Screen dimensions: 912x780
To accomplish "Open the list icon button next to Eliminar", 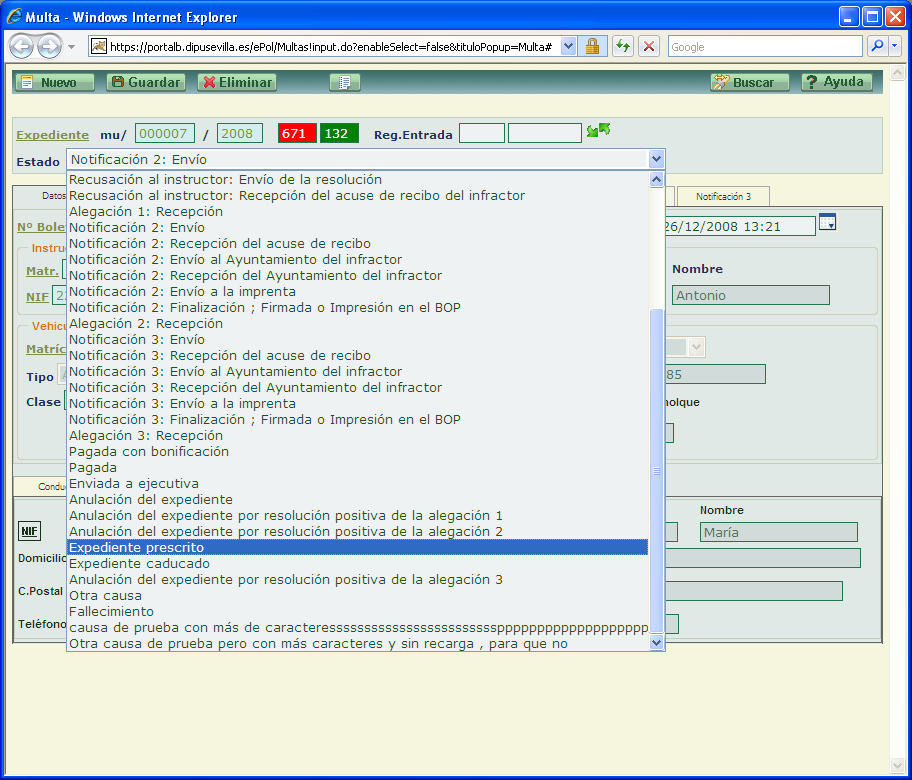I will 344,83.
